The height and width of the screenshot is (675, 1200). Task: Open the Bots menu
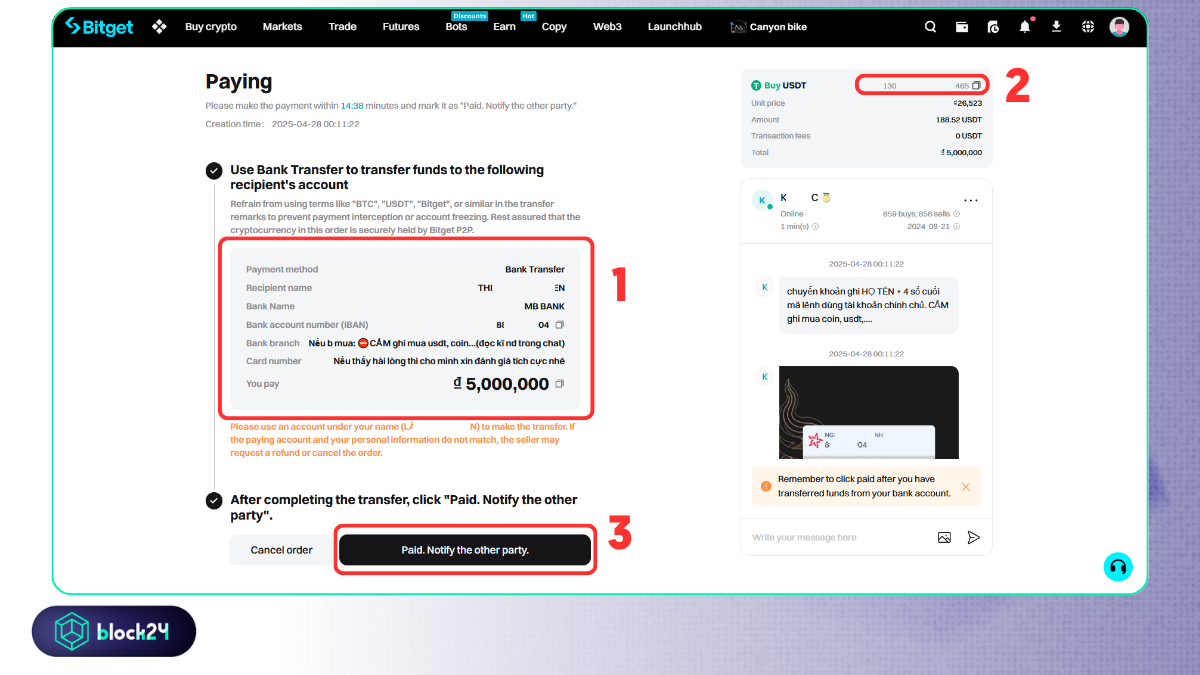click(x=456, y=27)
